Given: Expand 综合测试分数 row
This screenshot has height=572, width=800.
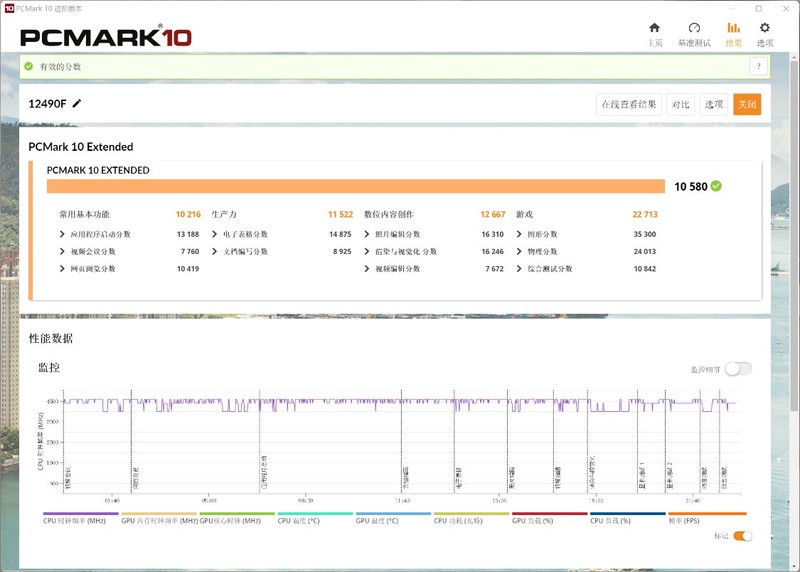Looking at the screenshot, I should (519, 269).
